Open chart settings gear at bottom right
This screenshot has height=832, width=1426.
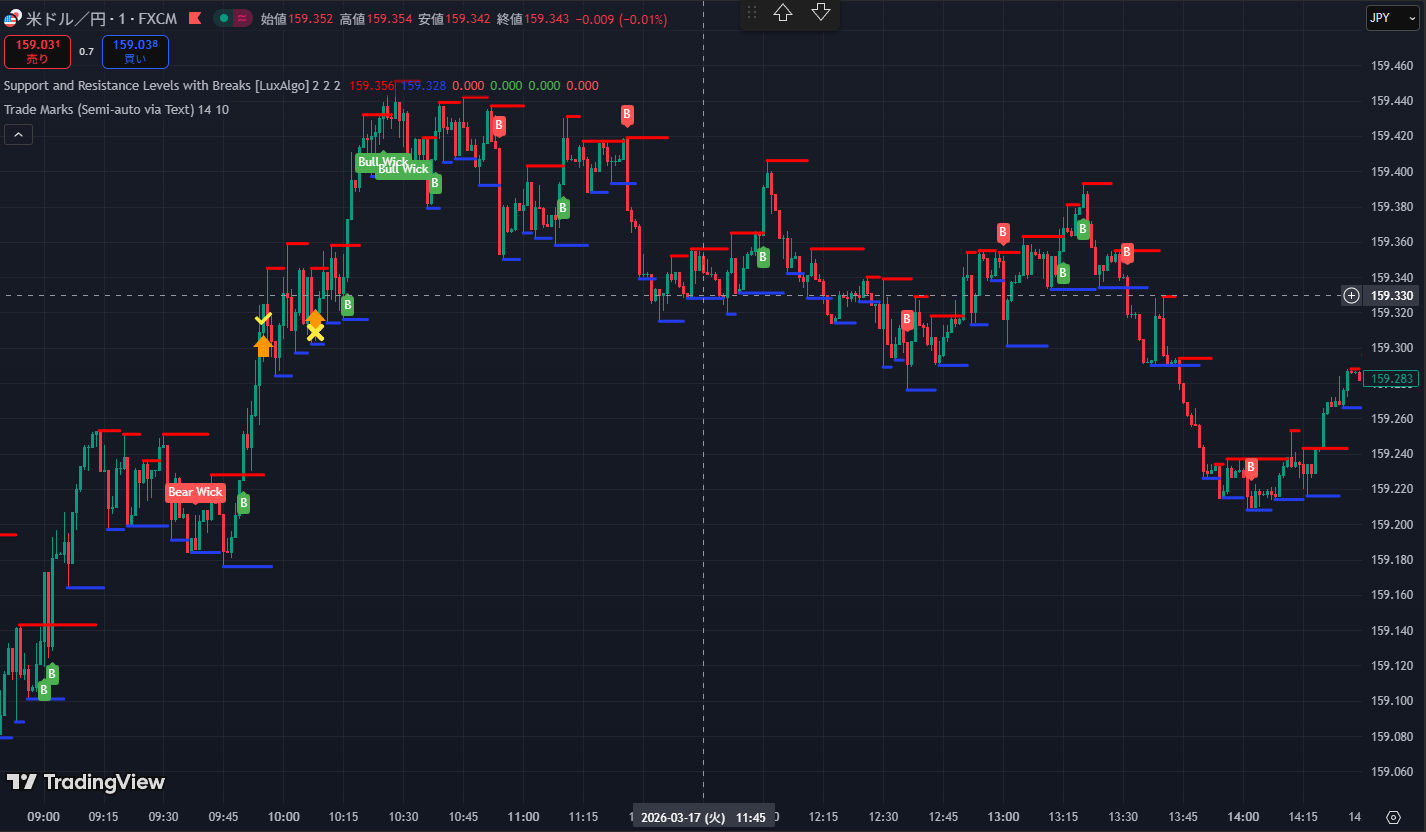[x=1393, y=817]
